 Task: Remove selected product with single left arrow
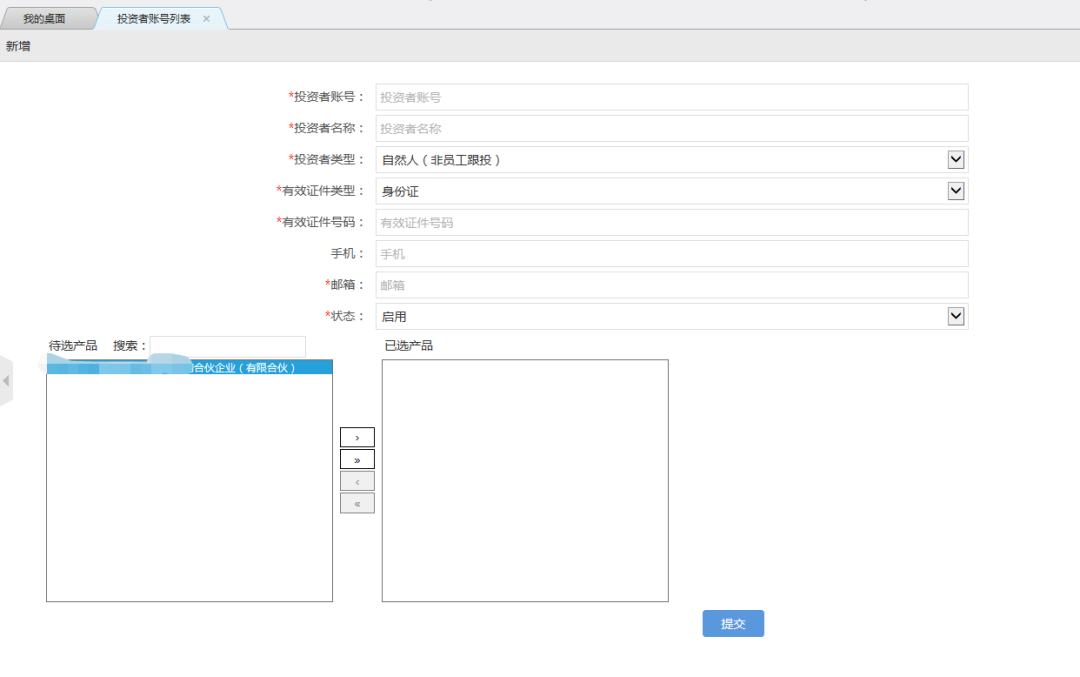pyautogui.click(x=357, y=481)
